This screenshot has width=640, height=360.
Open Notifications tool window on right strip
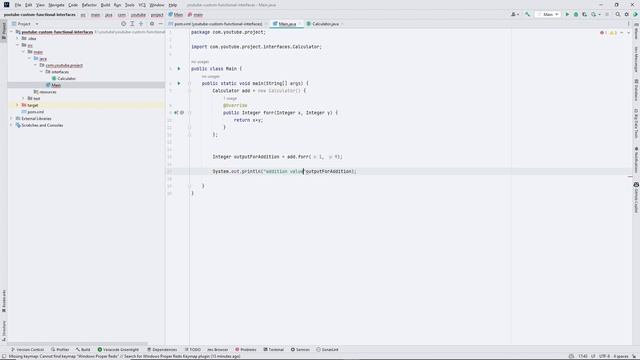pyautogui.click(x=636, y=160)
